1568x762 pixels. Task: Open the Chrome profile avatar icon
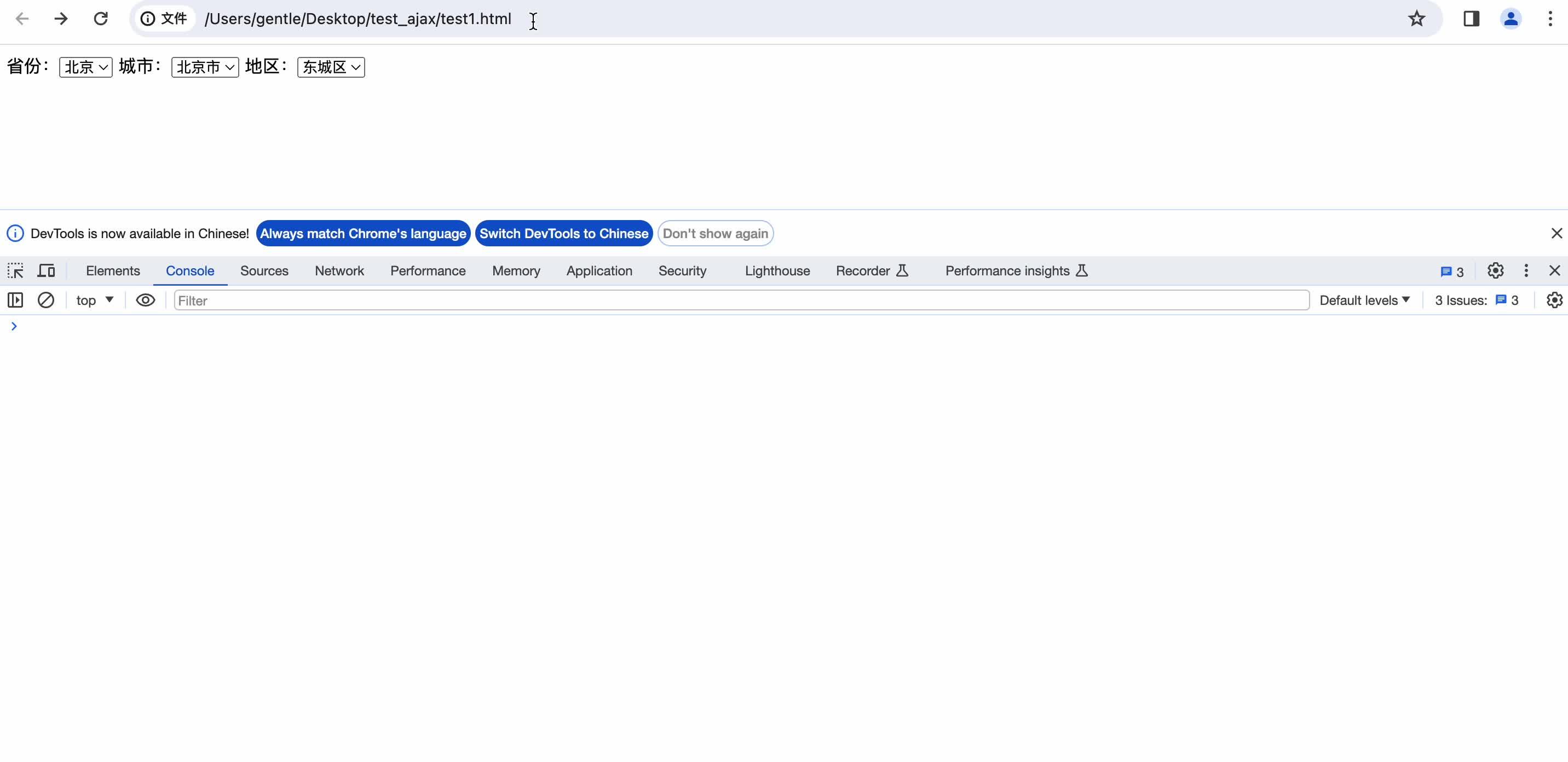click(1511, 19)
